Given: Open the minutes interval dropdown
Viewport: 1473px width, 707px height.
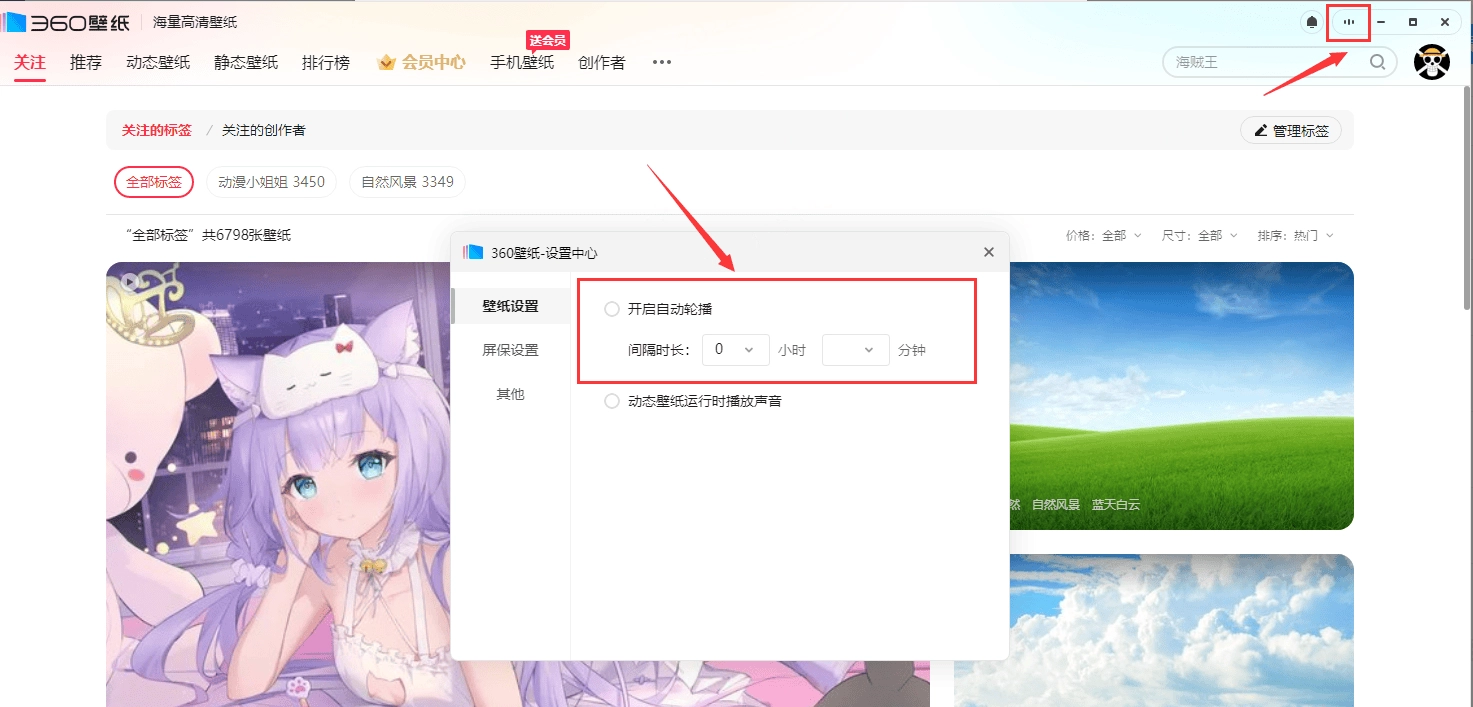Looking at the screenshot, I should pos(855,349).
